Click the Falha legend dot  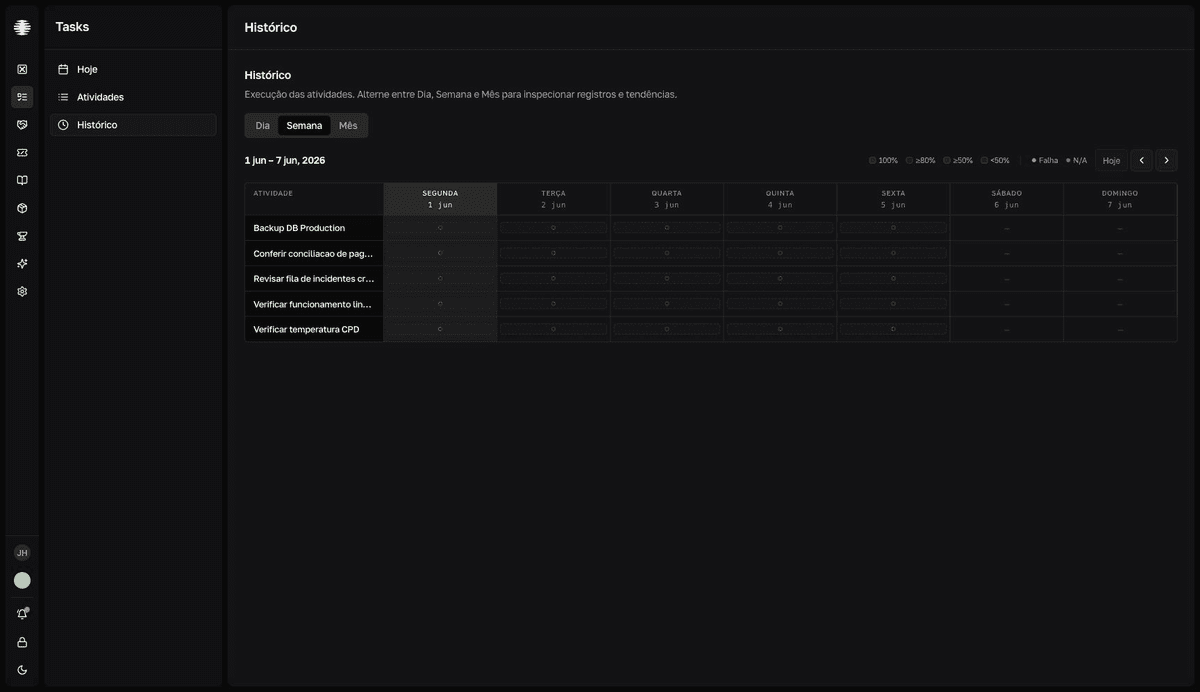(1034, 160)
